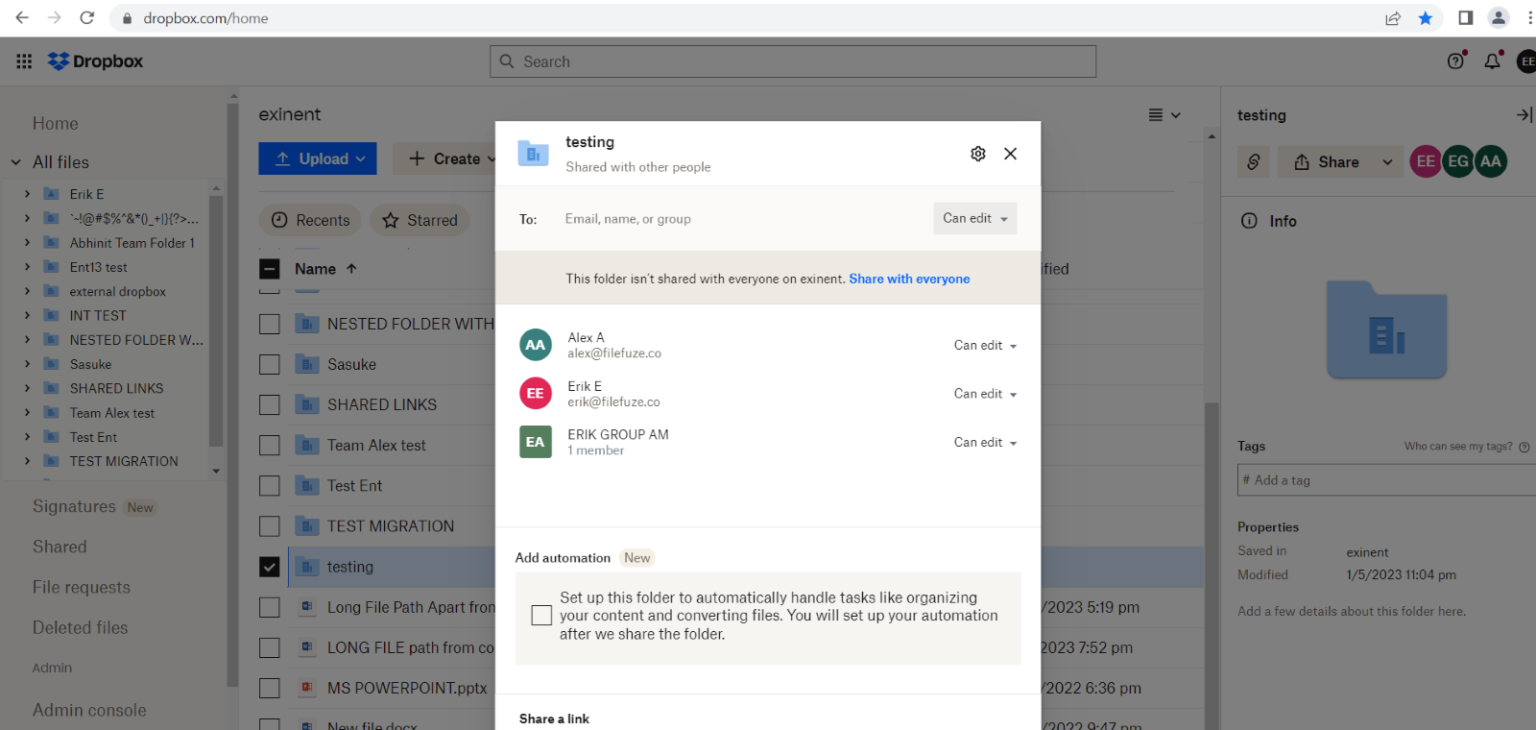
Task: Open the help question mark icon
Action: coord(1455,60)
